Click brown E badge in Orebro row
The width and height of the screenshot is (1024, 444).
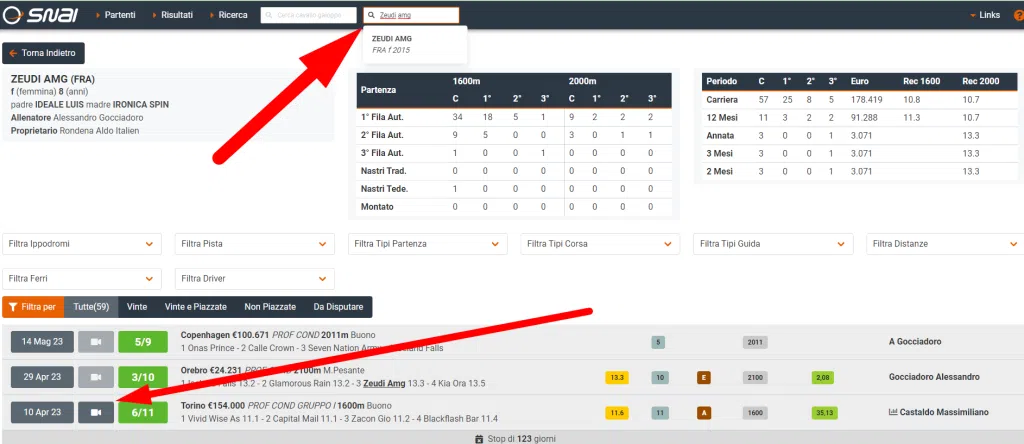[704, 377]
